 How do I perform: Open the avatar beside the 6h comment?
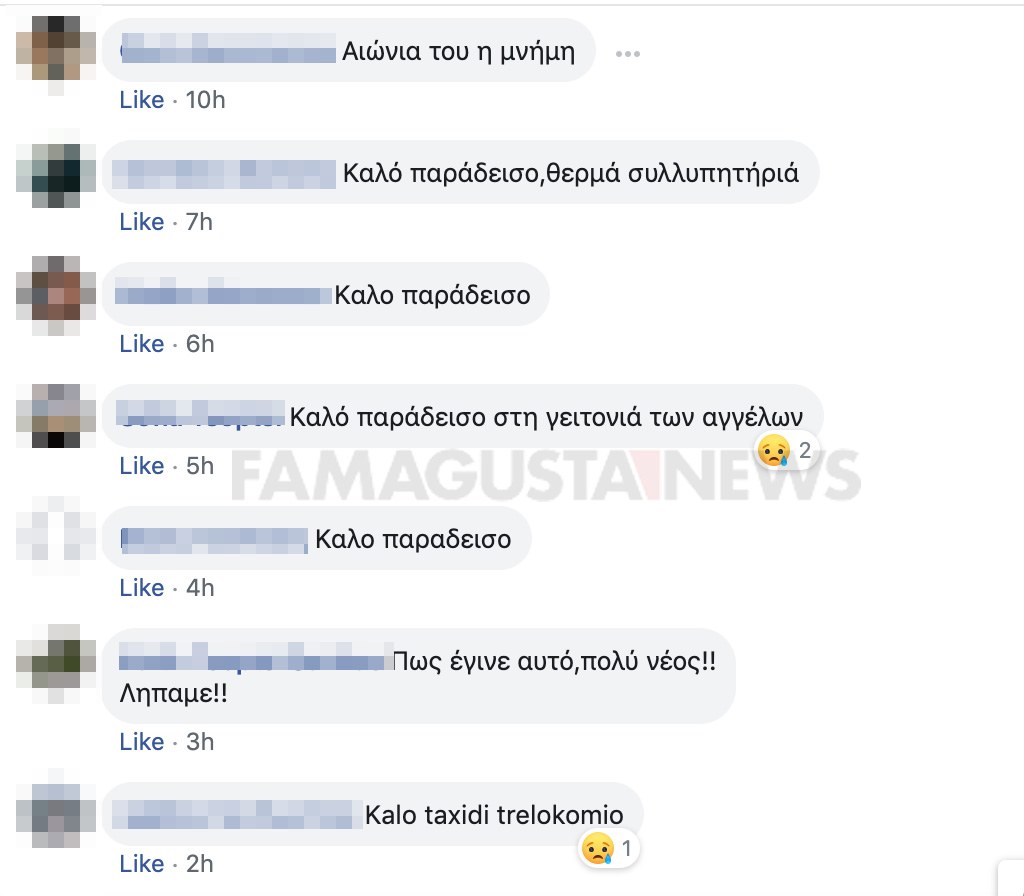56,294
